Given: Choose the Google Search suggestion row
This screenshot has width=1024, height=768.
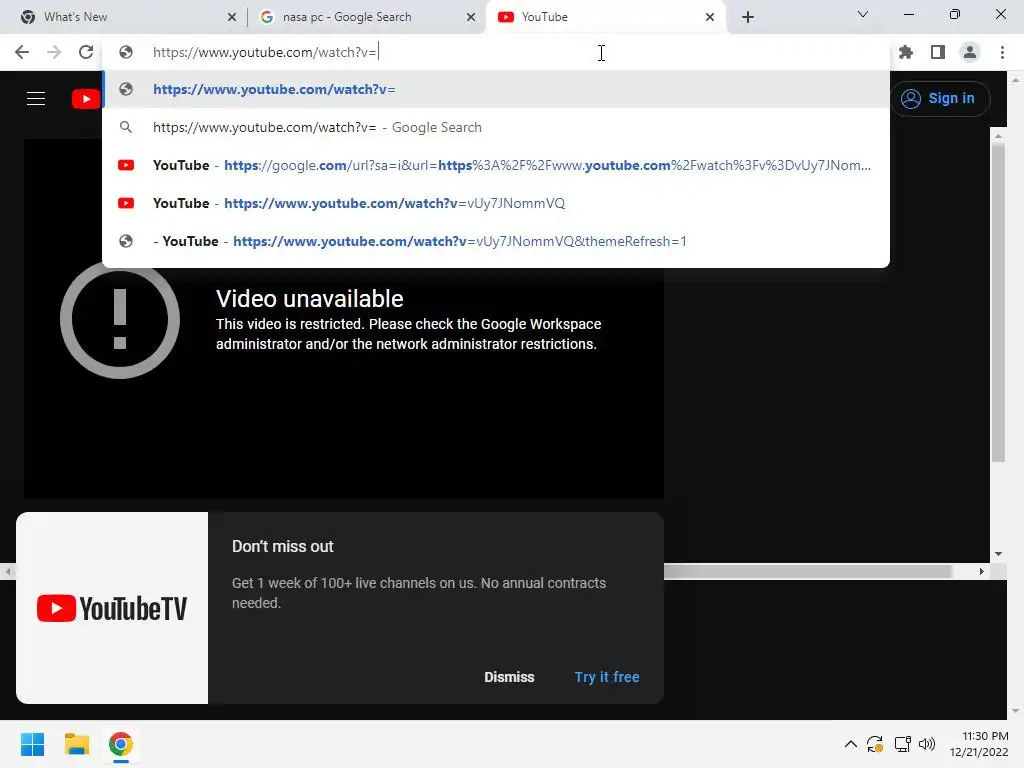Looking at the screenshot, I should 496,127.
